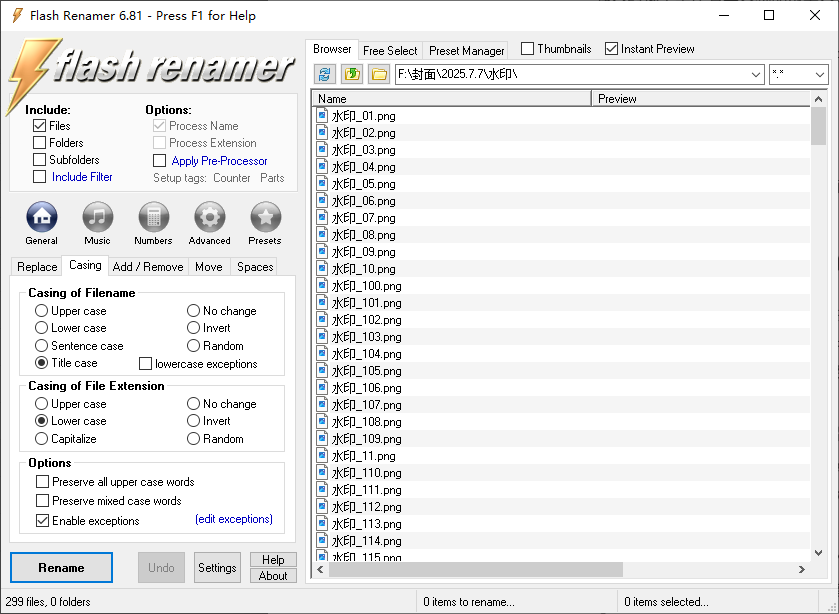Image resolution: width=839 pixels, height=614 pixels.
Task: Enable the Thumbnails checkbox
Action: point(528,49)
